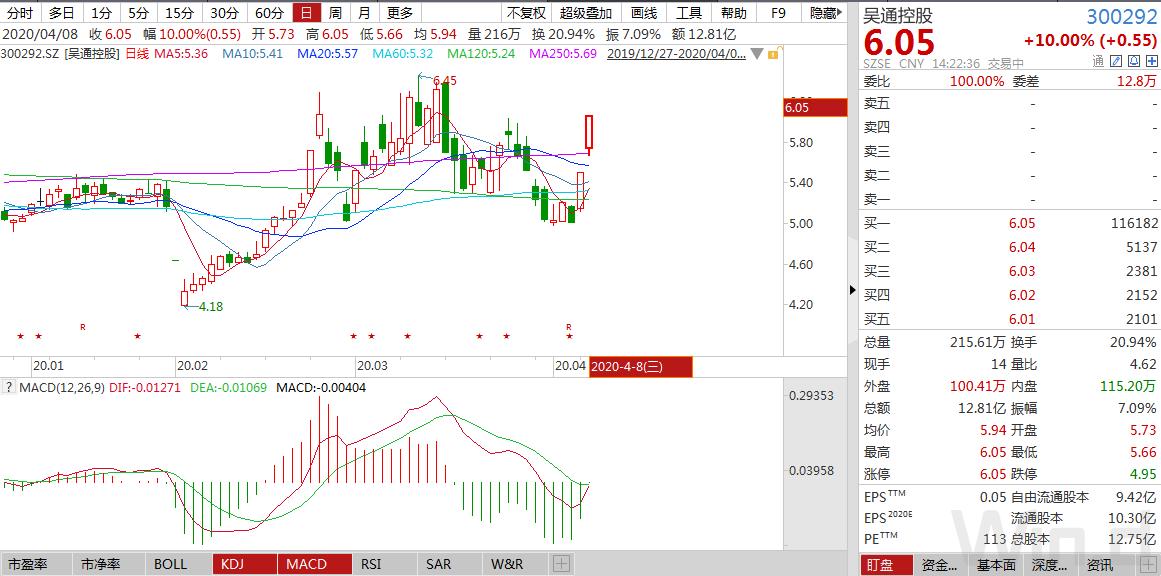Click plus icon next to 资讯 tab

tap(1147, 565)
